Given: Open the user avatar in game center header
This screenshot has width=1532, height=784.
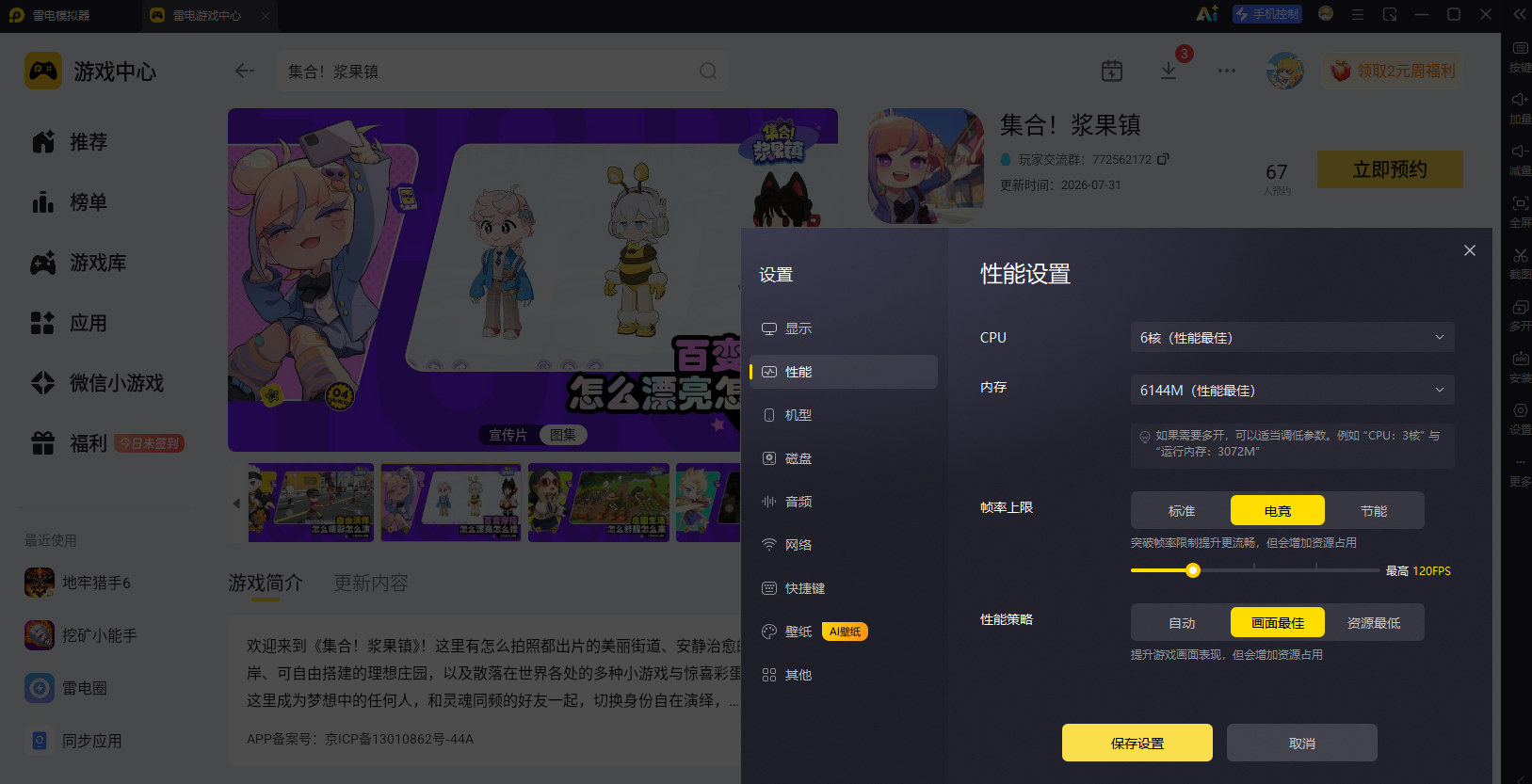Looking at the screenshot, I should coord(1285,71).
